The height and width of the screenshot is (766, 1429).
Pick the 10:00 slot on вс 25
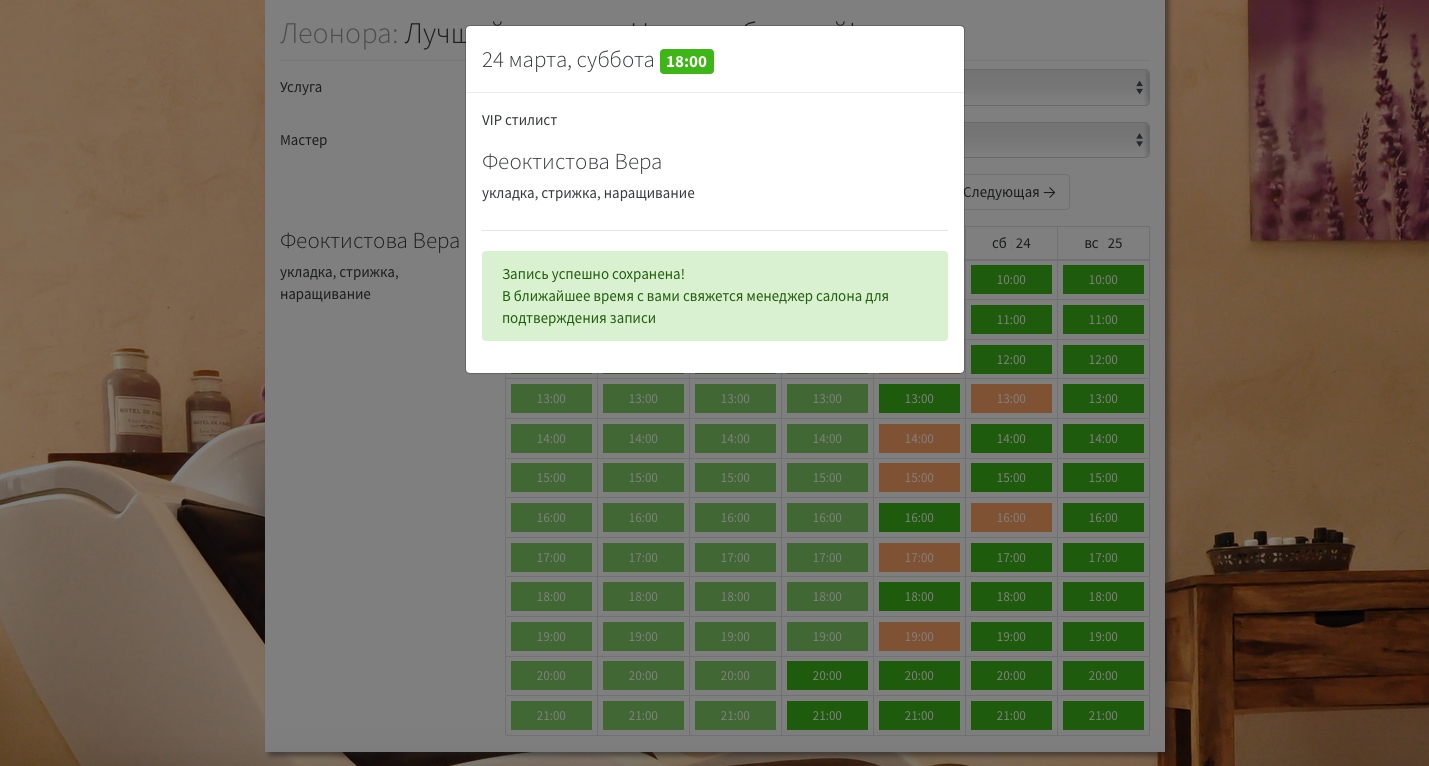tap(1103, 280)
